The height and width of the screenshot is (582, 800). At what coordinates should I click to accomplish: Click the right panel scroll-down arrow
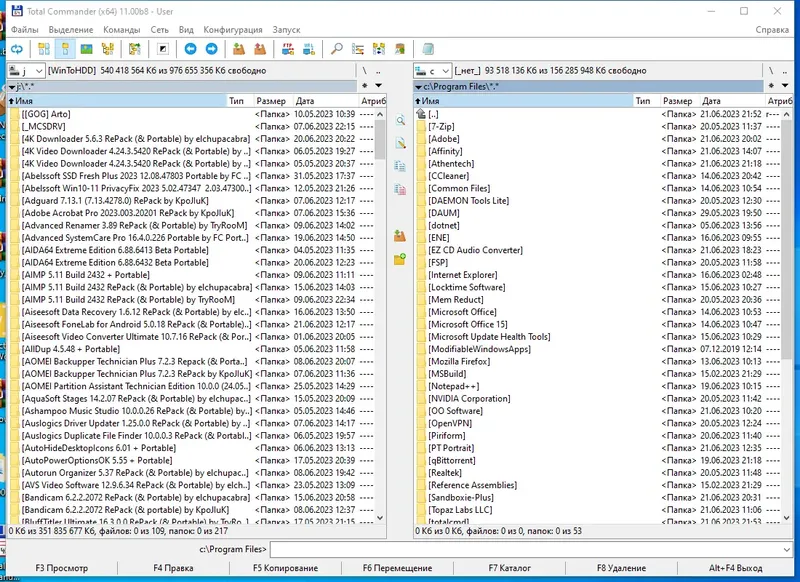(786, 518)
